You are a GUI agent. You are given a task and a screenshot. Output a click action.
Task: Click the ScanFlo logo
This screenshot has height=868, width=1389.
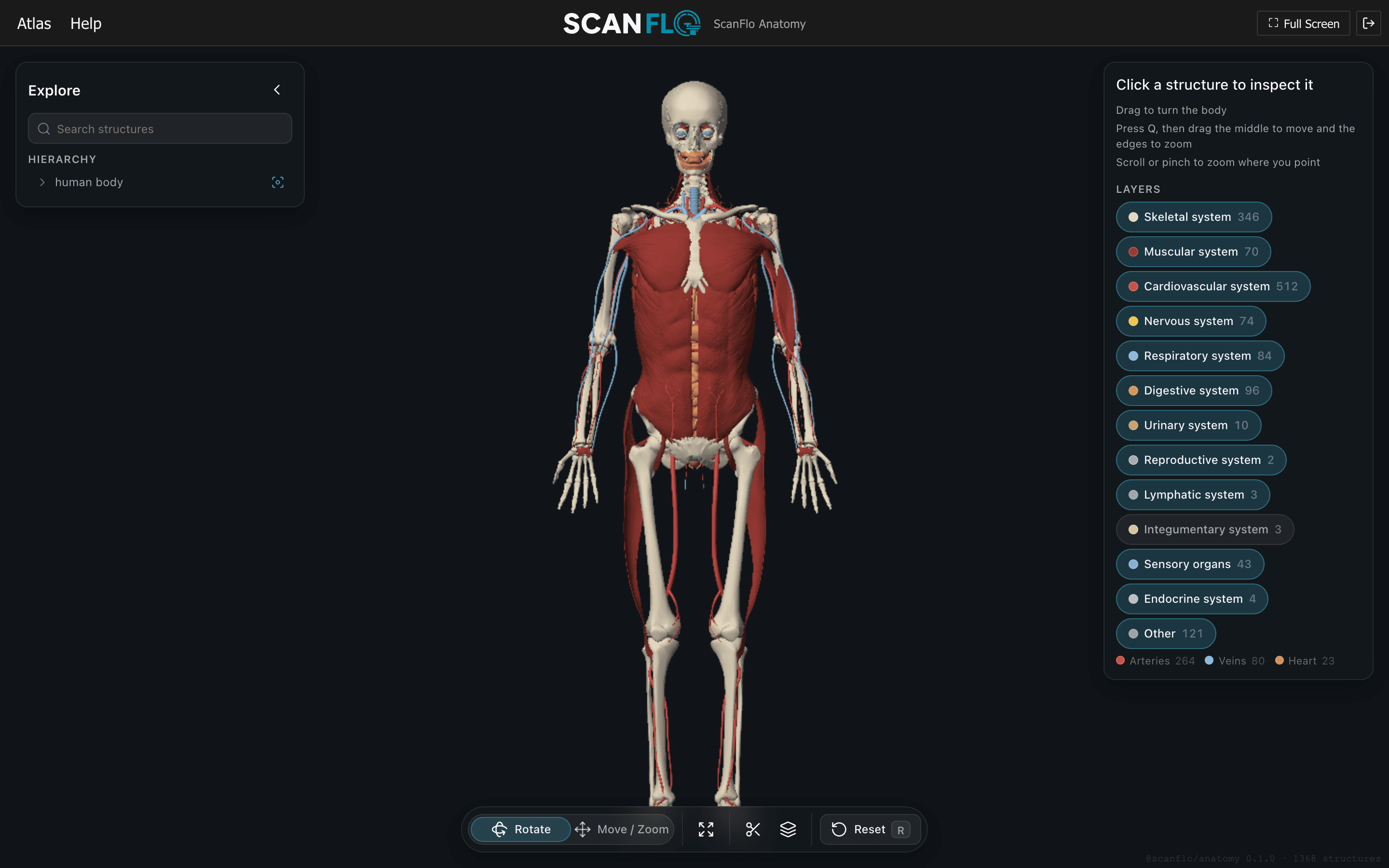631,24
